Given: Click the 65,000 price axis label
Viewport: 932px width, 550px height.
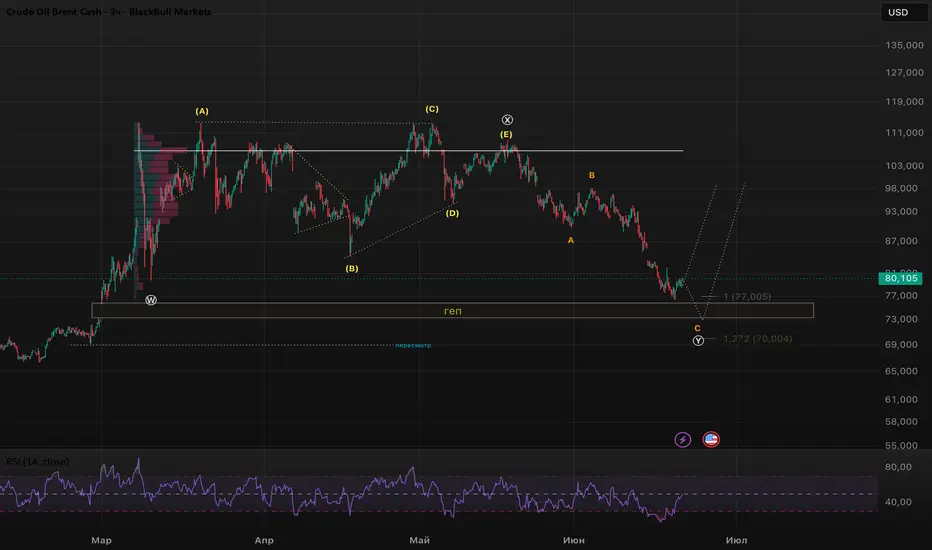Looking at the screenshot, I should coord(901,371).
